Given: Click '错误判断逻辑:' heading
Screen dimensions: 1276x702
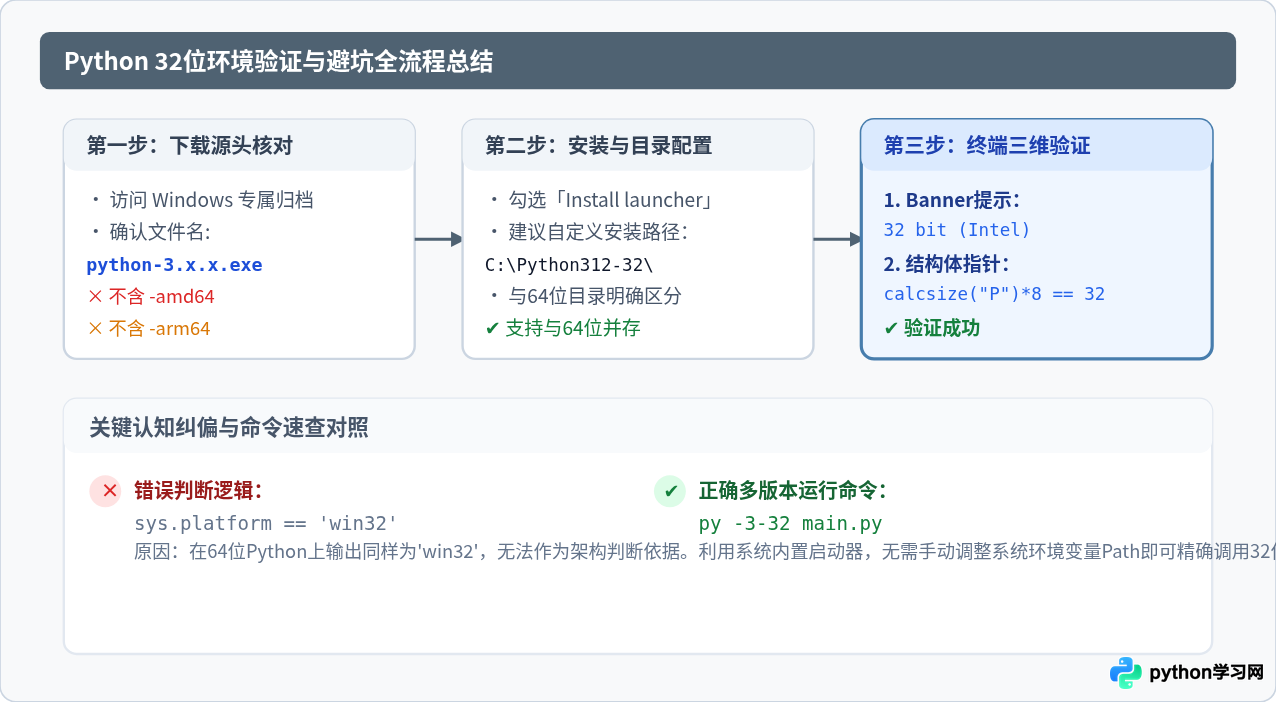Looking at the screenshot, I should 198,491.
